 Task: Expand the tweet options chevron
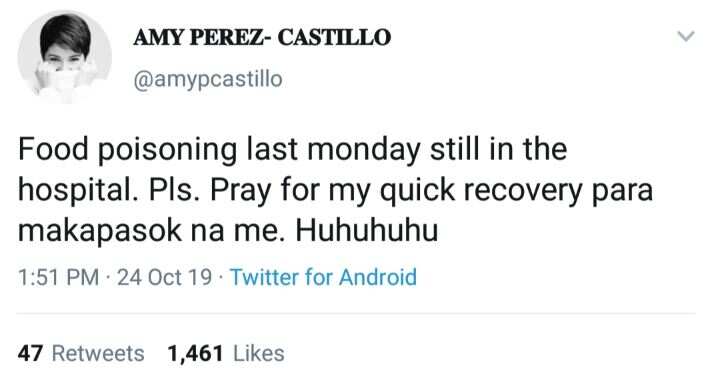pos(686,36)
